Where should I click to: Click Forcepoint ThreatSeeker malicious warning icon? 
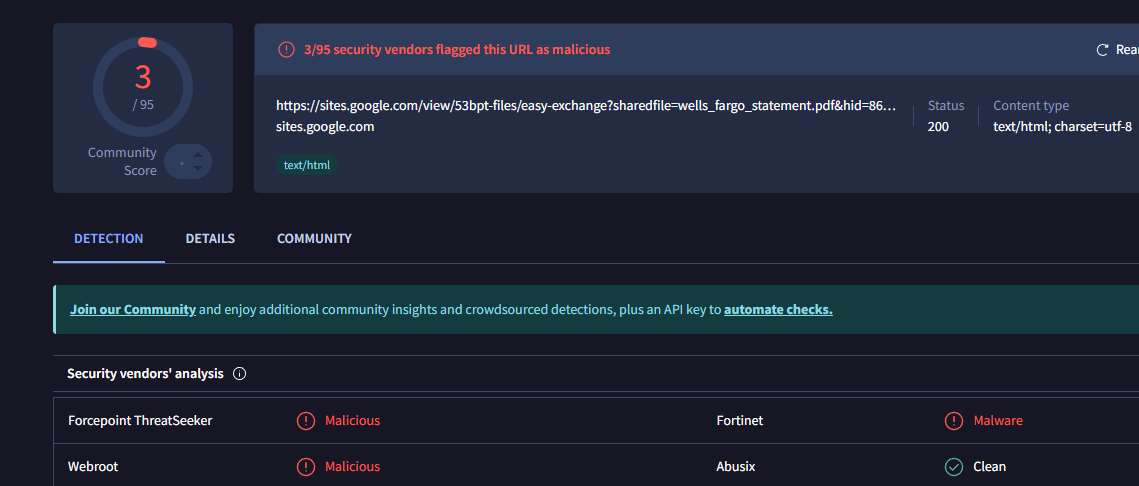pyautogui.click(x=306, y=421)
